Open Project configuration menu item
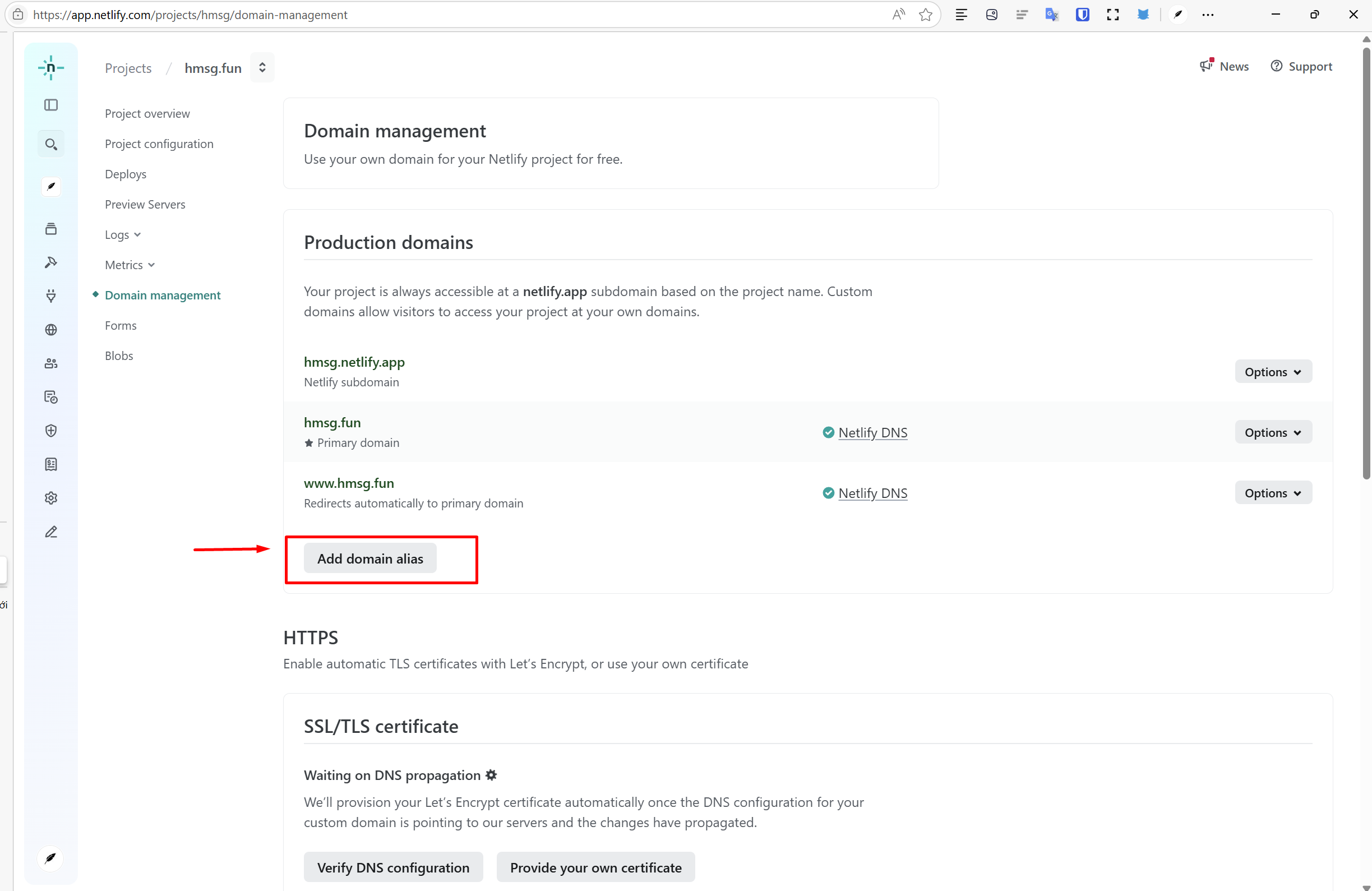Image resolution: width=1372 pixels, height=891 pixels. click(x=159, y=144)
